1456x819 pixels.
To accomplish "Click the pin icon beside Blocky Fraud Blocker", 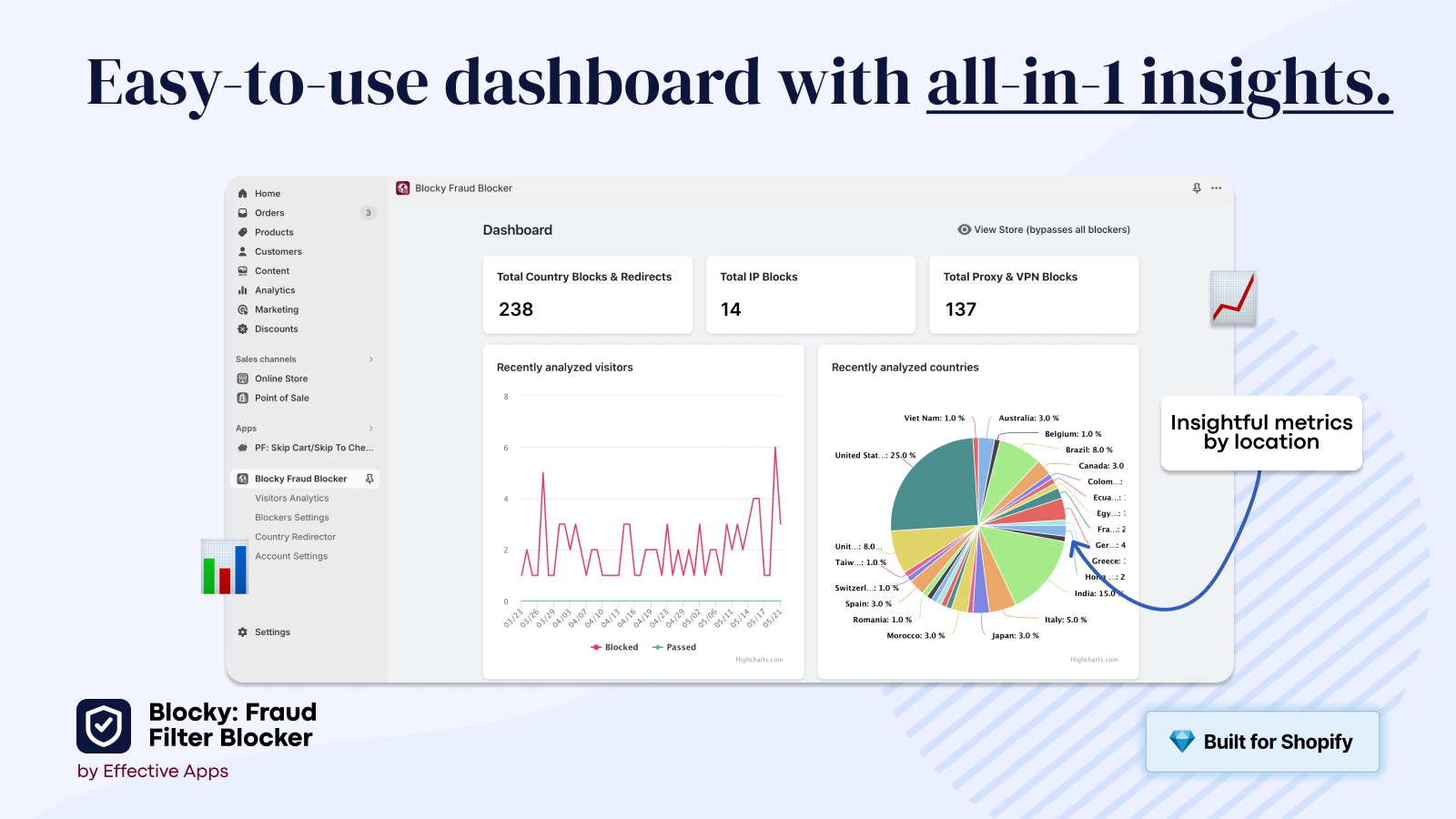I will [369, 479].
